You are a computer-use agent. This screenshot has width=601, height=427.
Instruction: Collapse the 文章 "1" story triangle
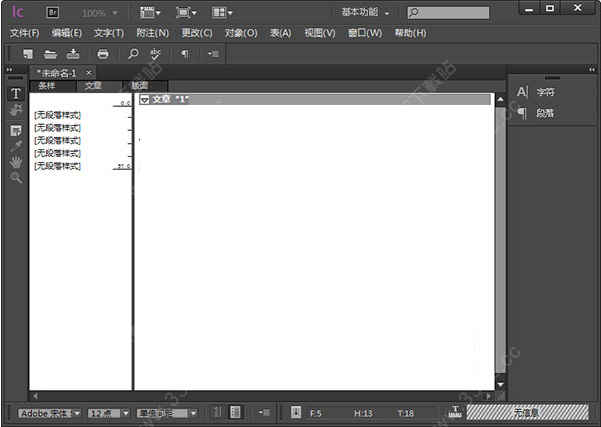coord(144,100)
